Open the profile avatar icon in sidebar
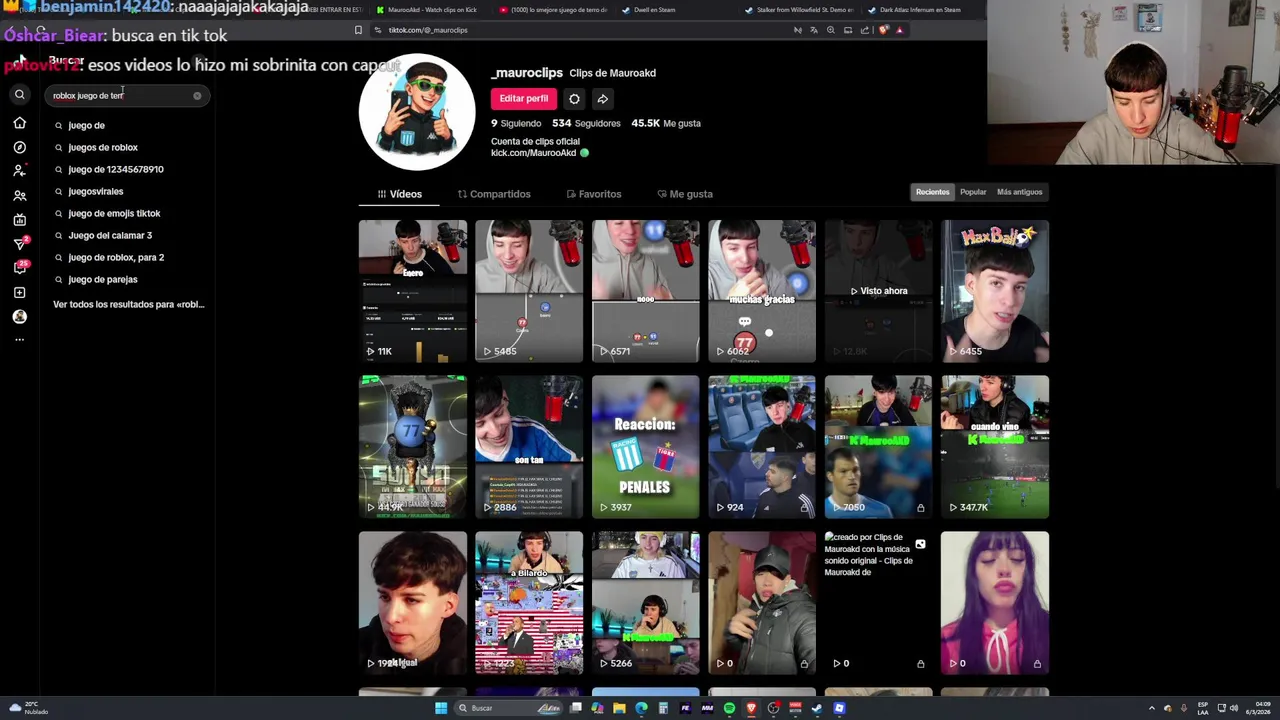The width and height of the screenshot is (1280, 720). tap(19, 316)
